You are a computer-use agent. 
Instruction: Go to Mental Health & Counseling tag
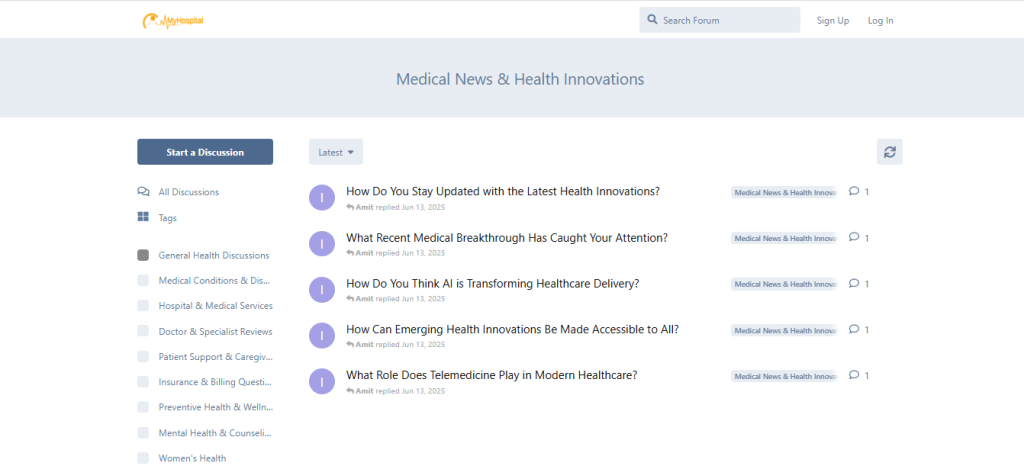click(215, 433)
